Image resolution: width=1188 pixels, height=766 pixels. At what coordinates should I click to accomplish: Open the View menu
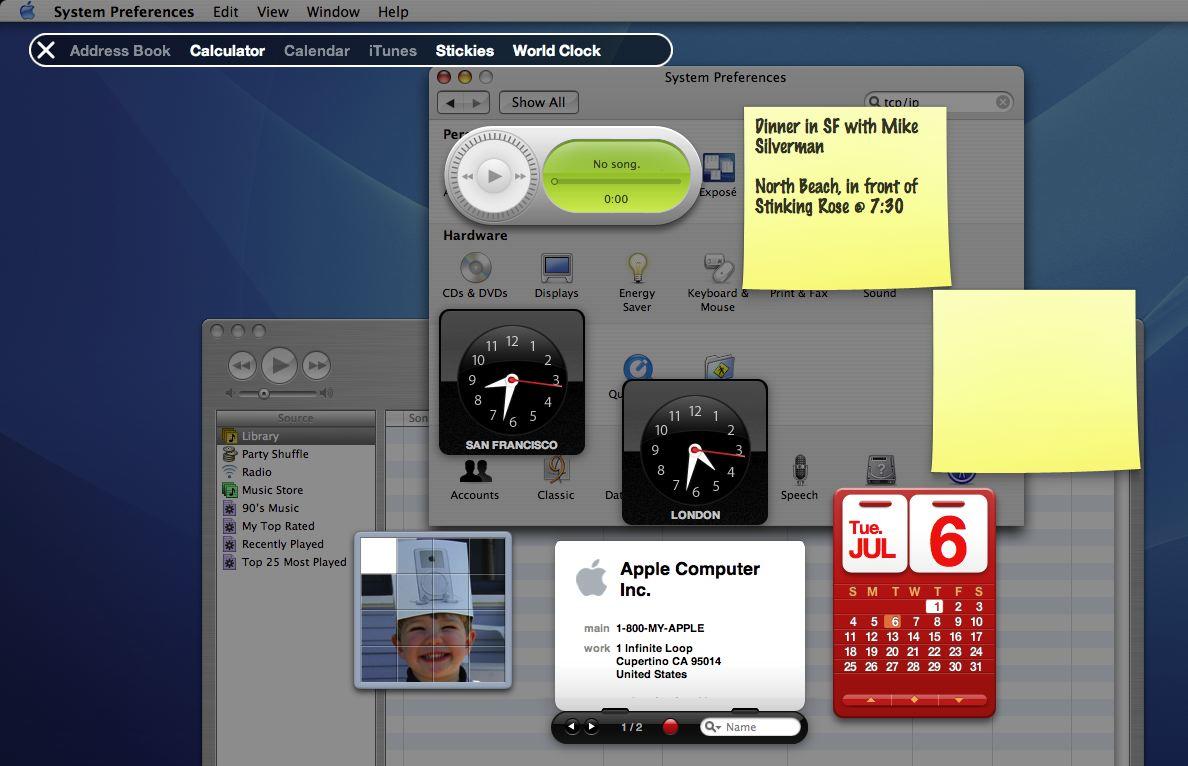[x=273, y=11]
